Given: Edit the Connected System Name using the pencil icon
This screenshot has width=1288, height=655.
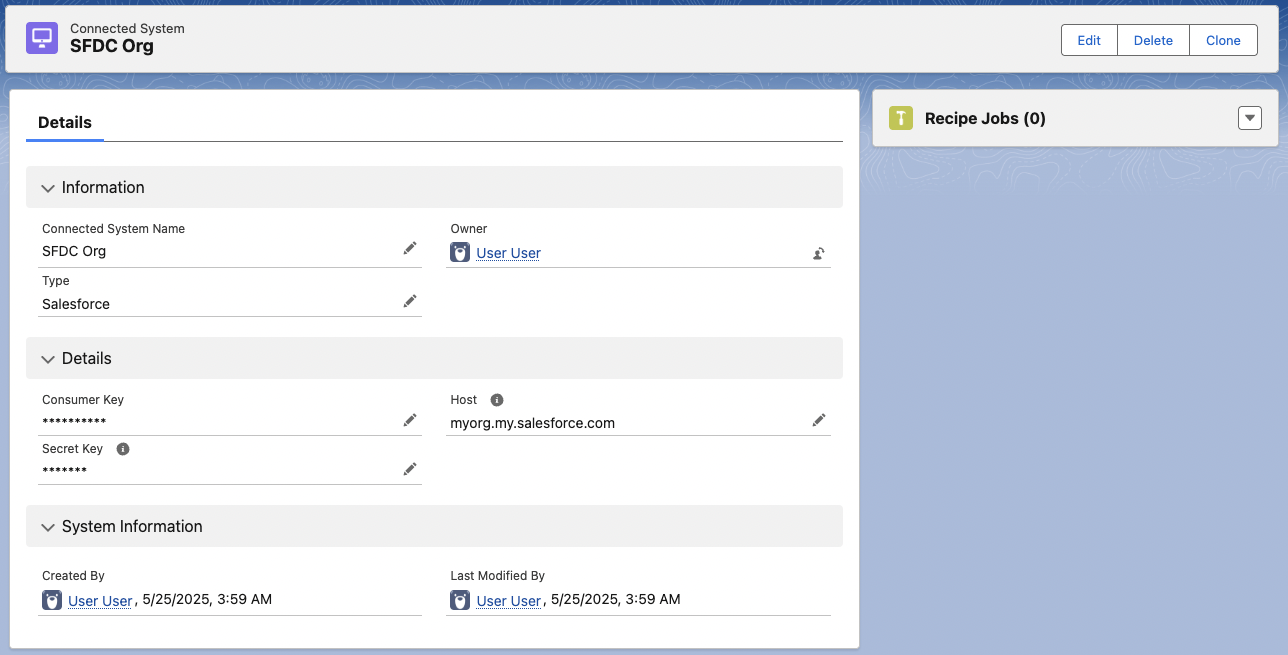Looking at the screenshot, I should 410,247.
